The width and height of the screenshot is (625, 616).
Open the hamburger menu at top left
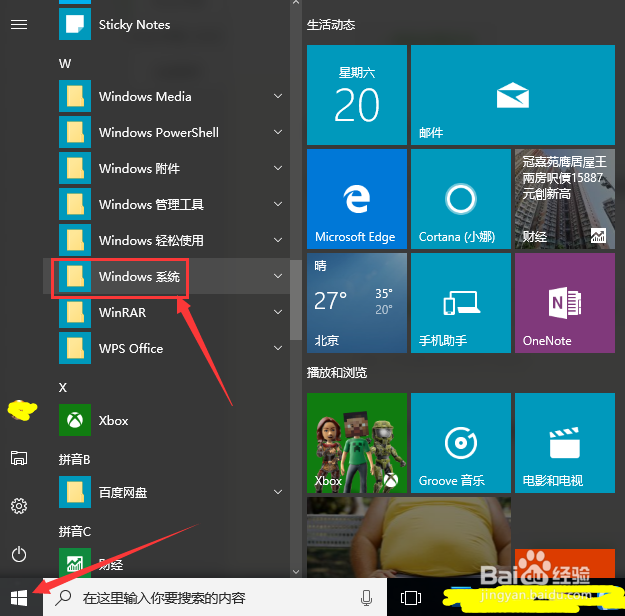[x=19, y=25]
